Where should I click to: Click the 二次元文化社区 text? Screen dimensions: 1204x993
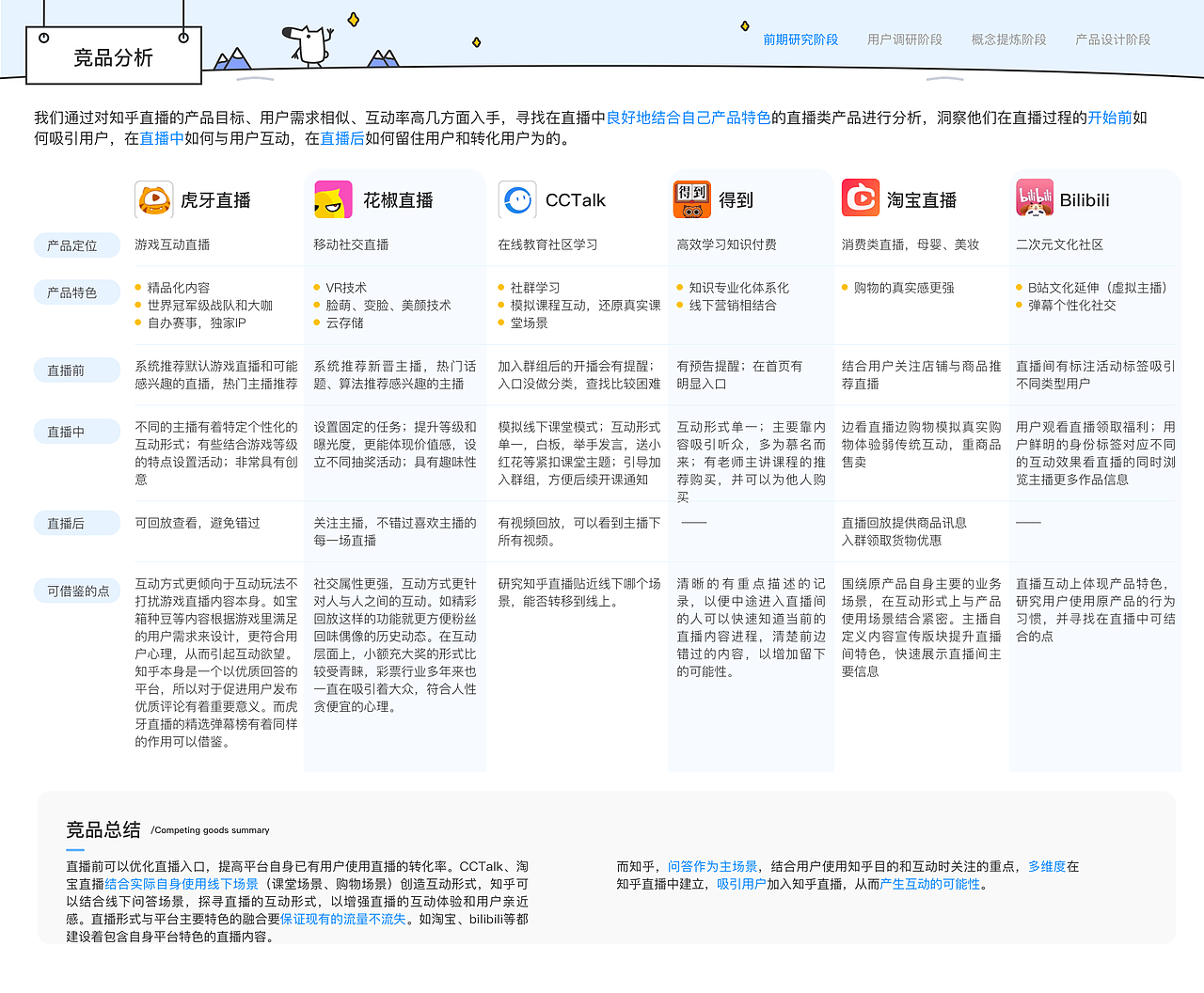pyautogui.click(x=1059, y=244)
